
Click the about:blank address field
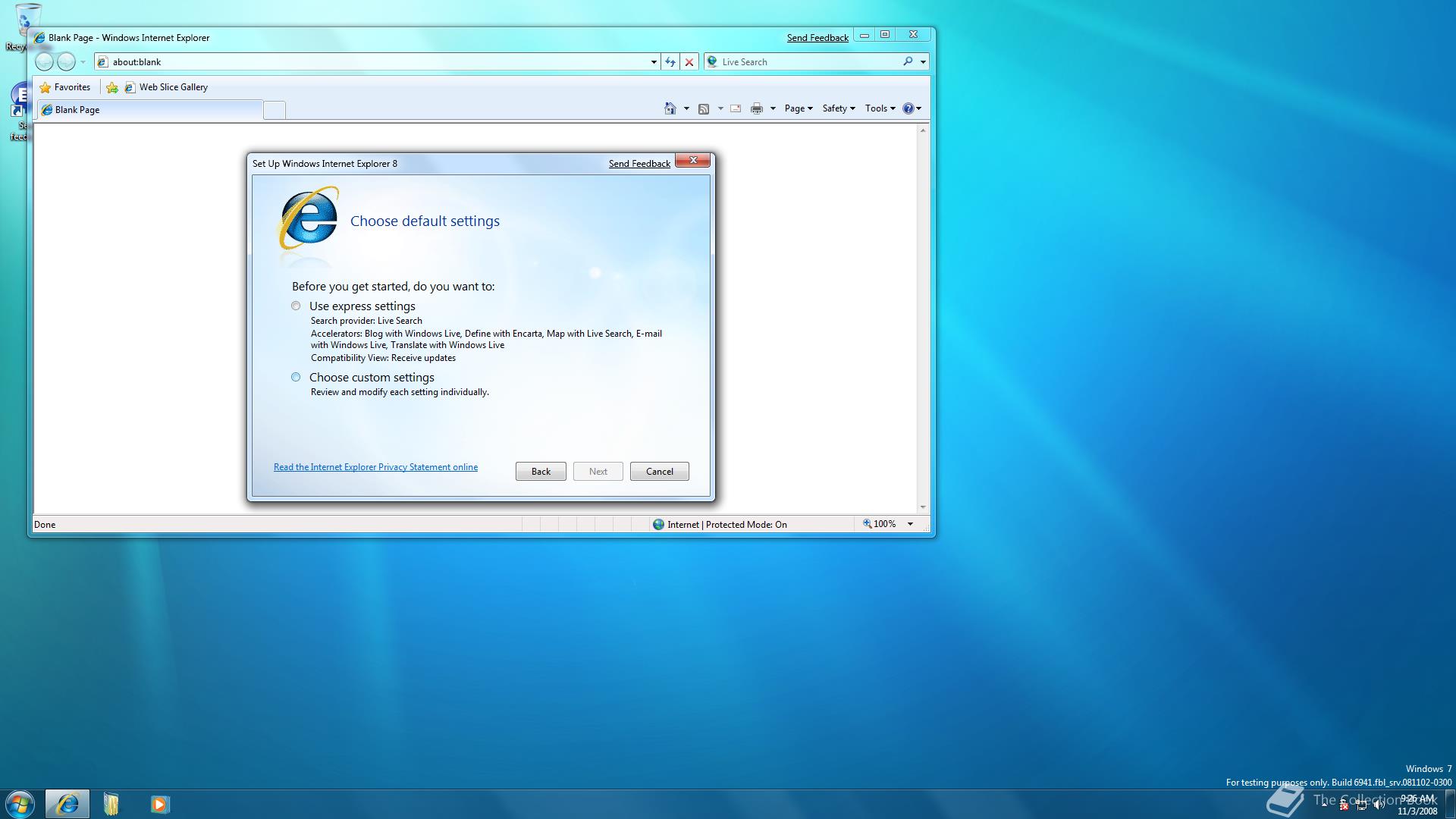pyautogui.click(x=377, y=62)
